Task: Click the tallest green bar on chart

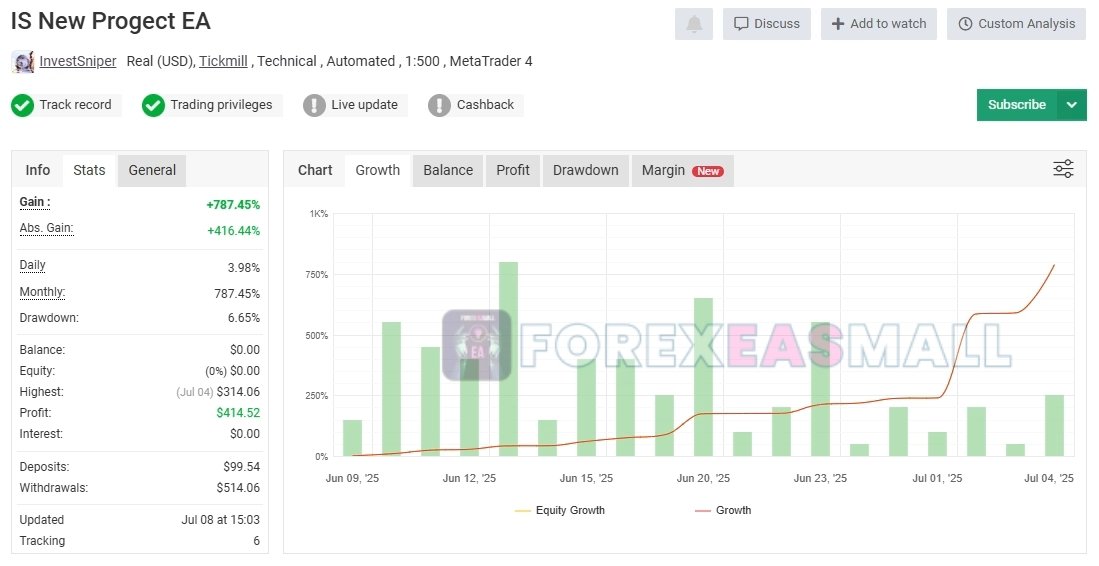Action: click(508, 358)
